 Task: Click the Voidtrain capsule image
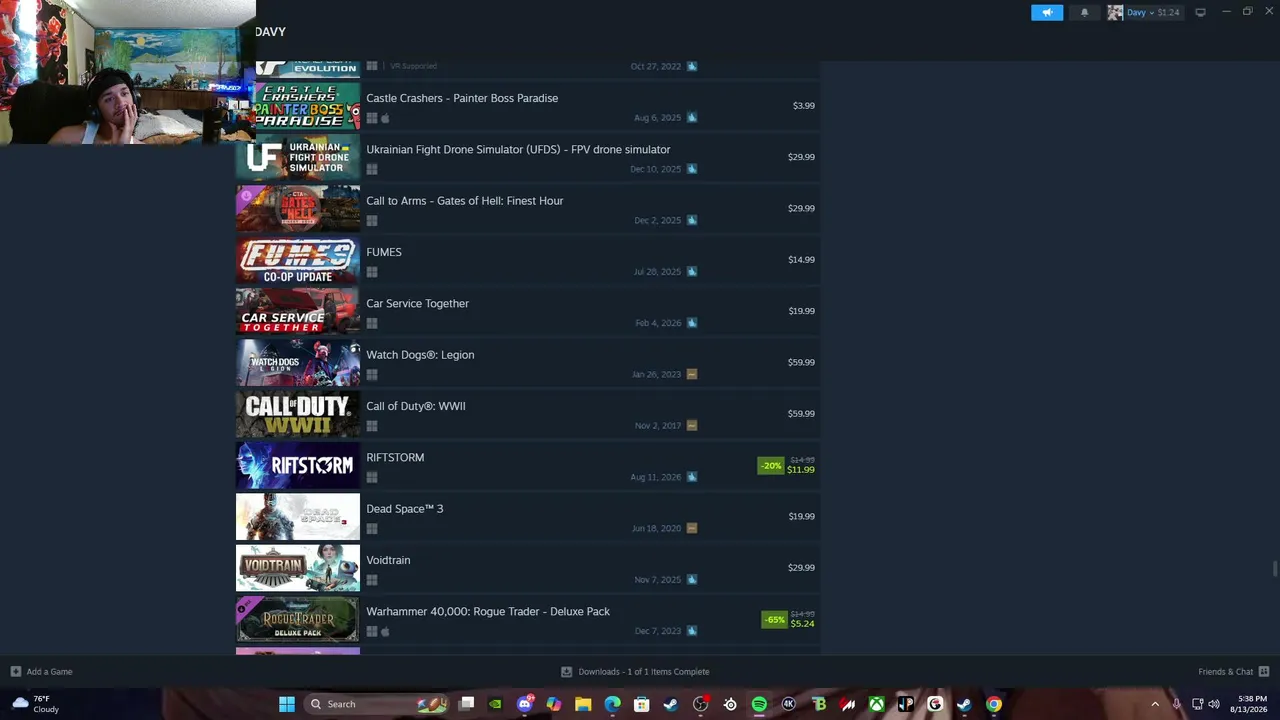(x=298, y=568)
